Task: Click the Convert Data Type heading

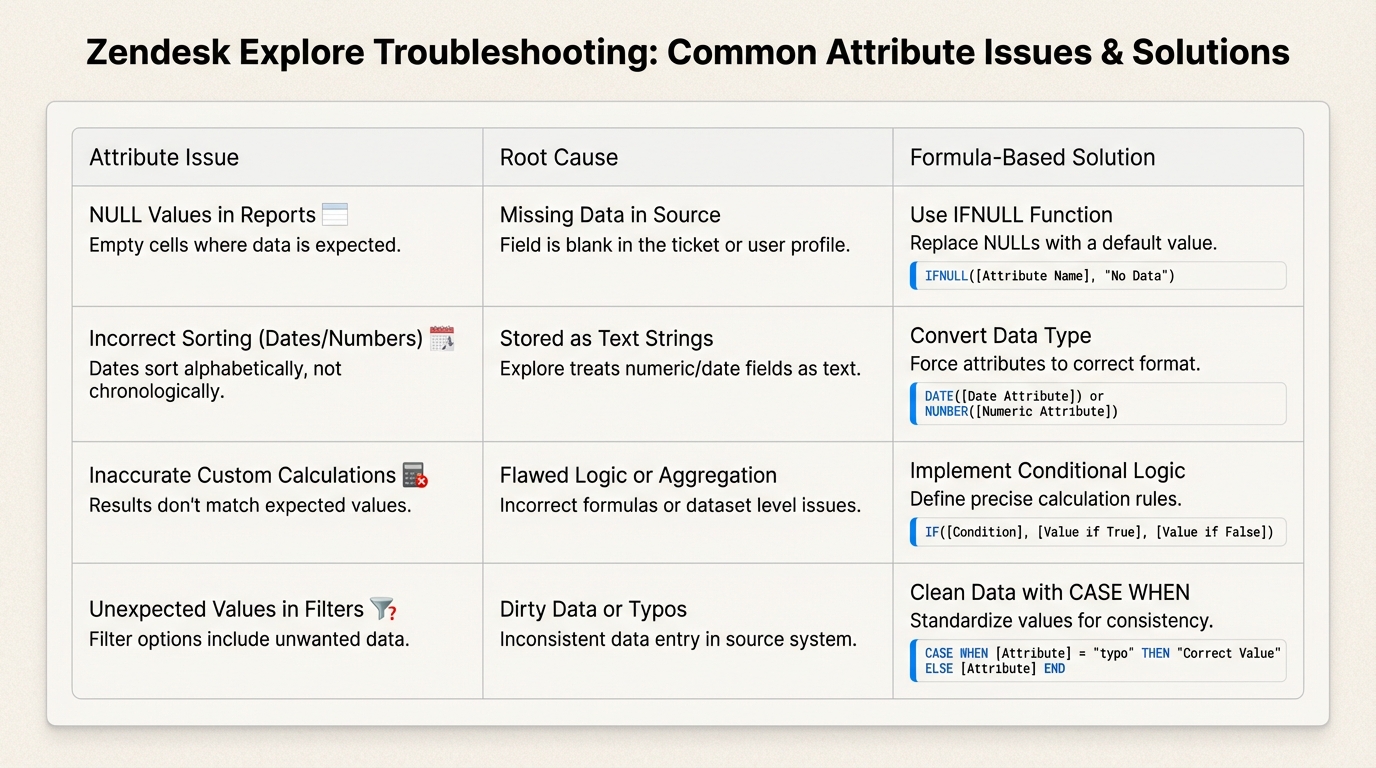Action: (1000, 336)
